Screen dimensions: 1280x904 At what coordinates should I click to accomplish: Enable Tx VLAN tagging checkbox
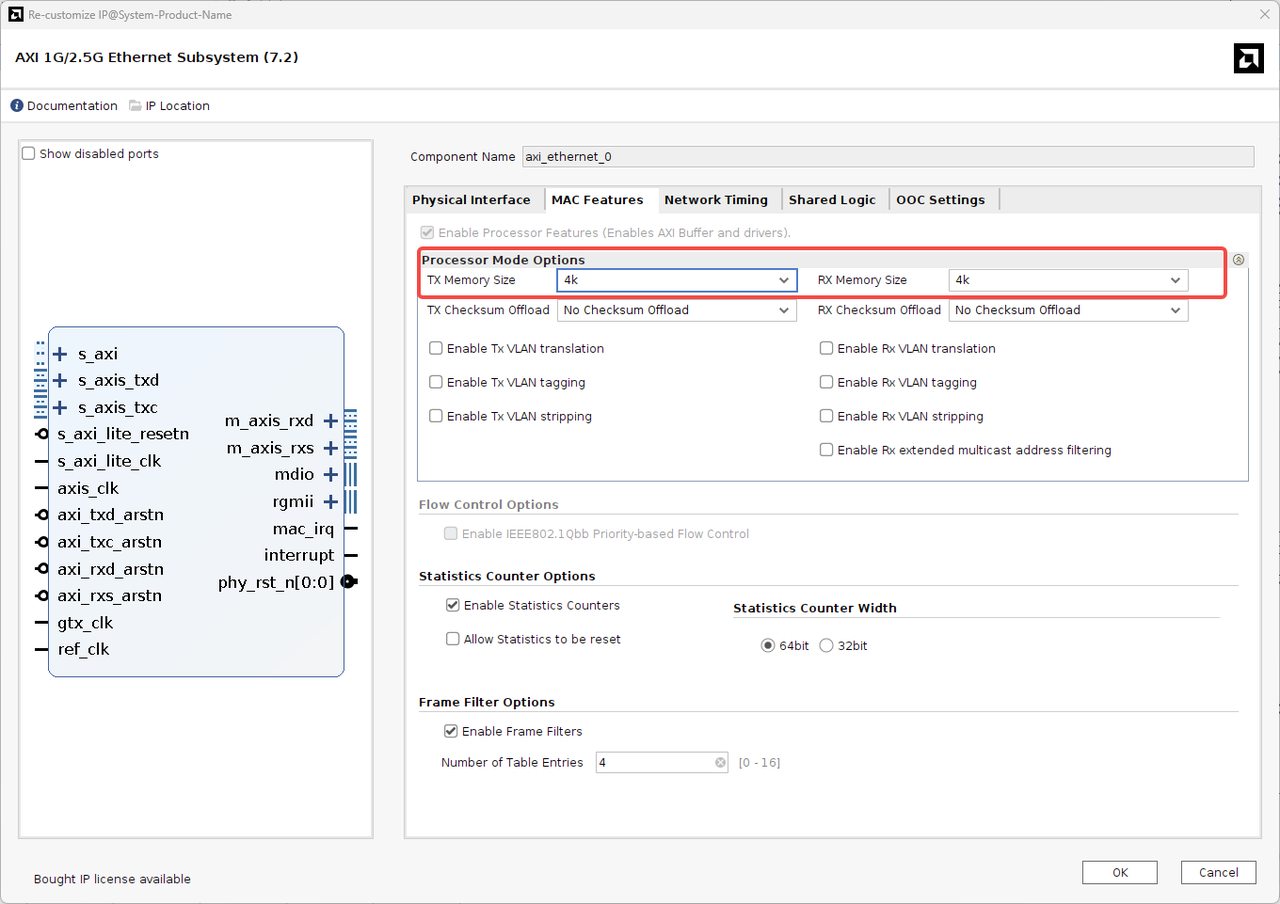[x=436, y=383]
